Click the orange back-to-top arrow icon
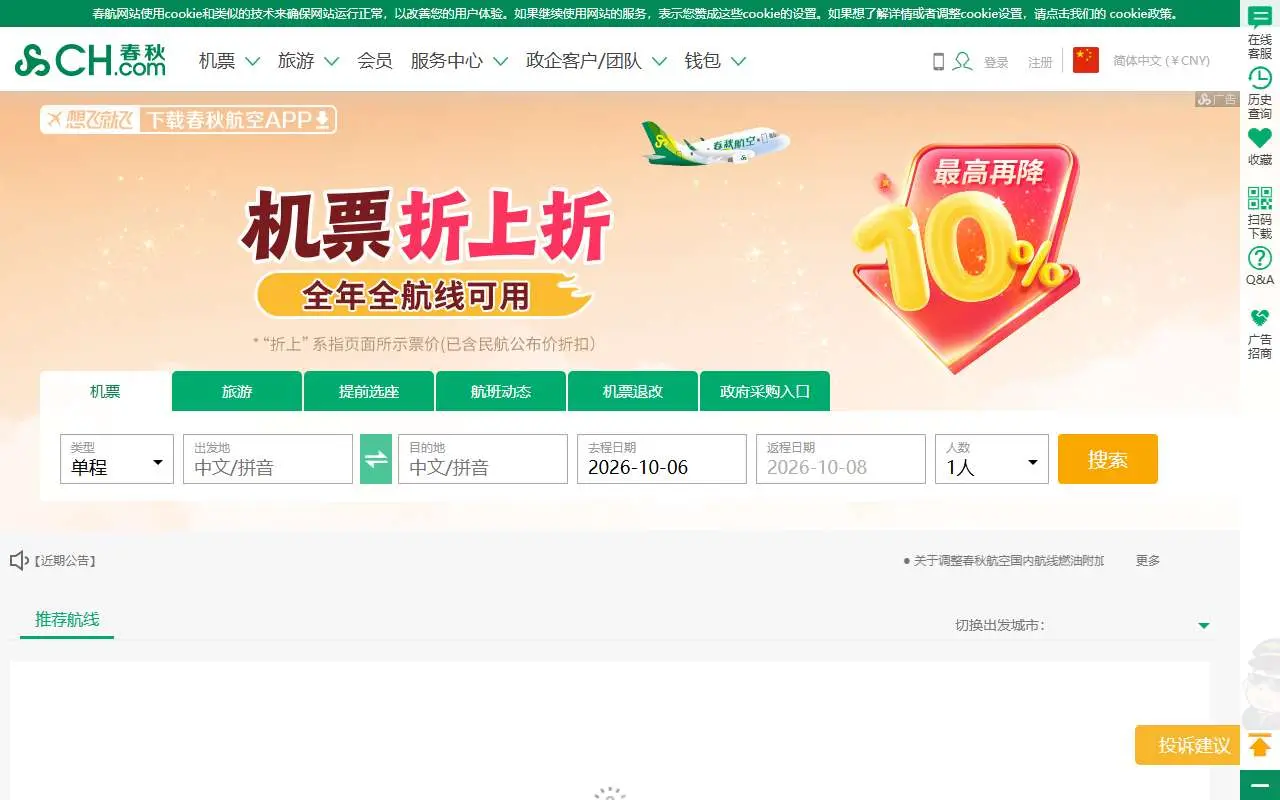 (x=1260, y=745)
